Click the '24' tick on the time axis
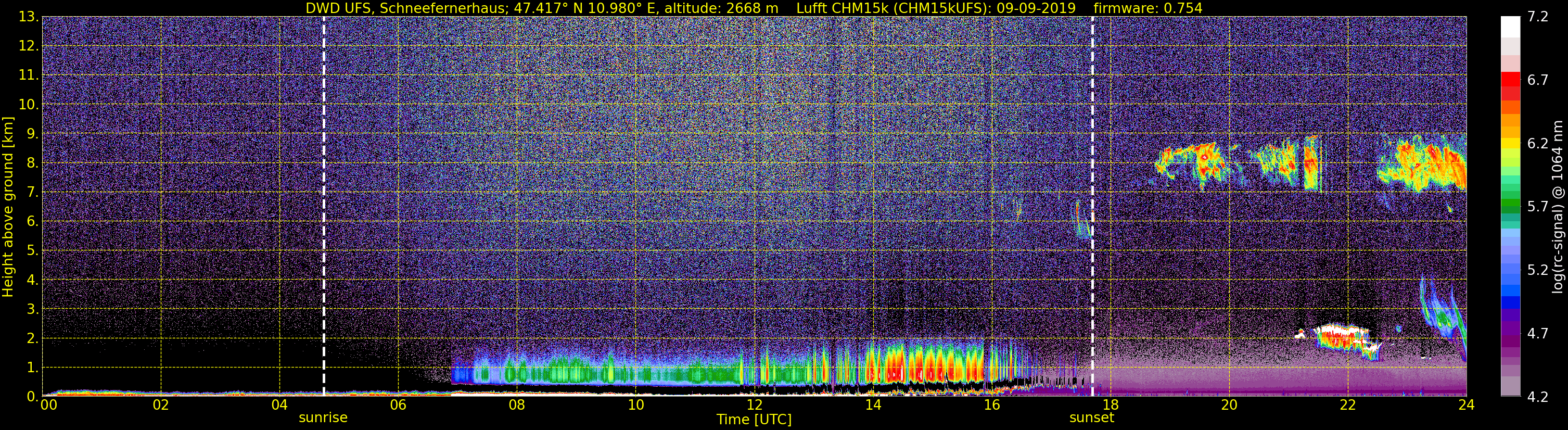This screenshot has width=1568, height=430. click(1467, 405)
